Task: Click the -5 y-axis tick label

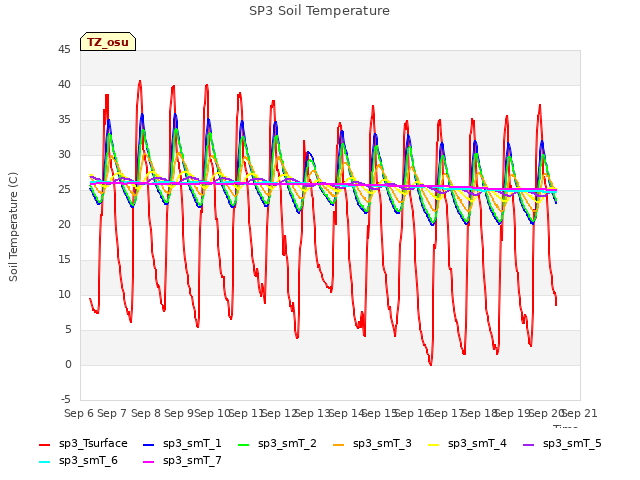Action: pyautogui.click(x=66, y=399)
